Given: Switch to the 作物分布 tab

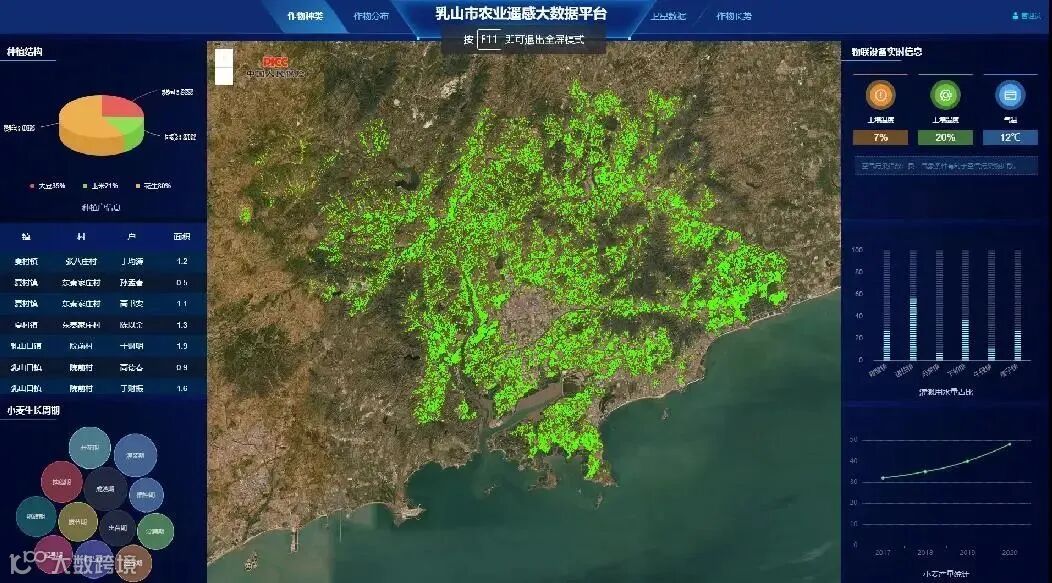Looking at the screenshot, I should coord(371,16).
